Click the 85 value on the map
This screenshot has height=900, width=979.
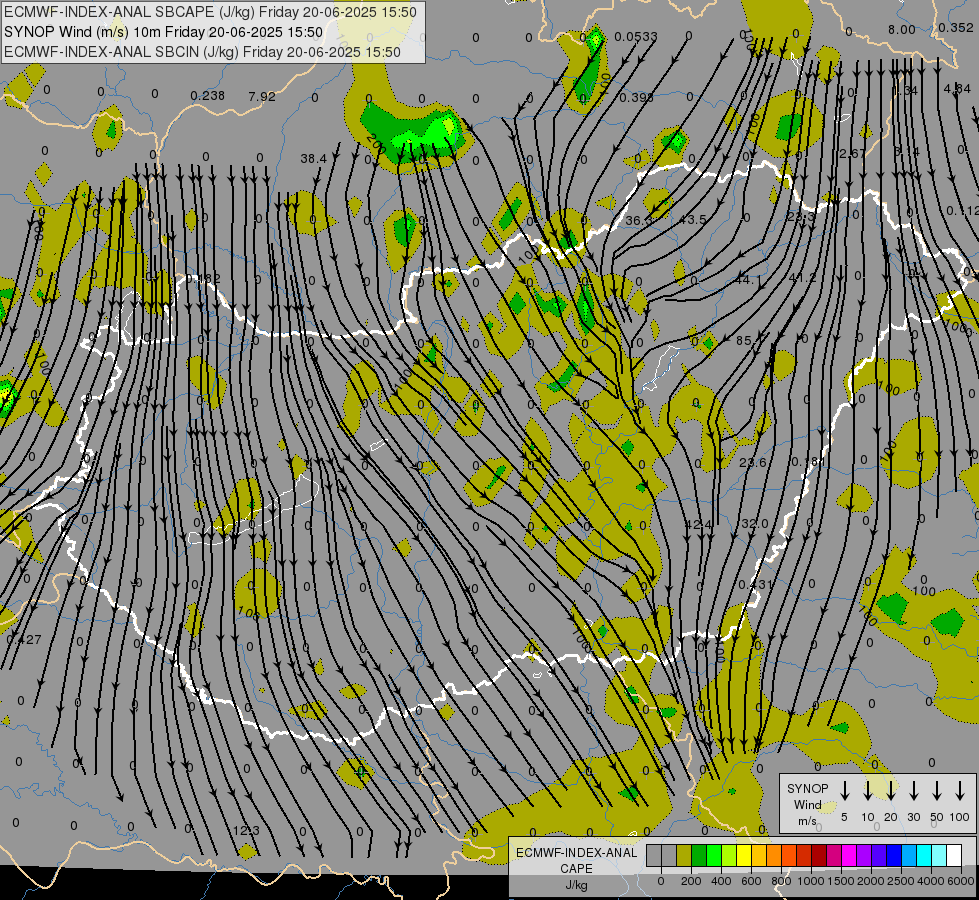pyautogui.click(x=744, y=340)
